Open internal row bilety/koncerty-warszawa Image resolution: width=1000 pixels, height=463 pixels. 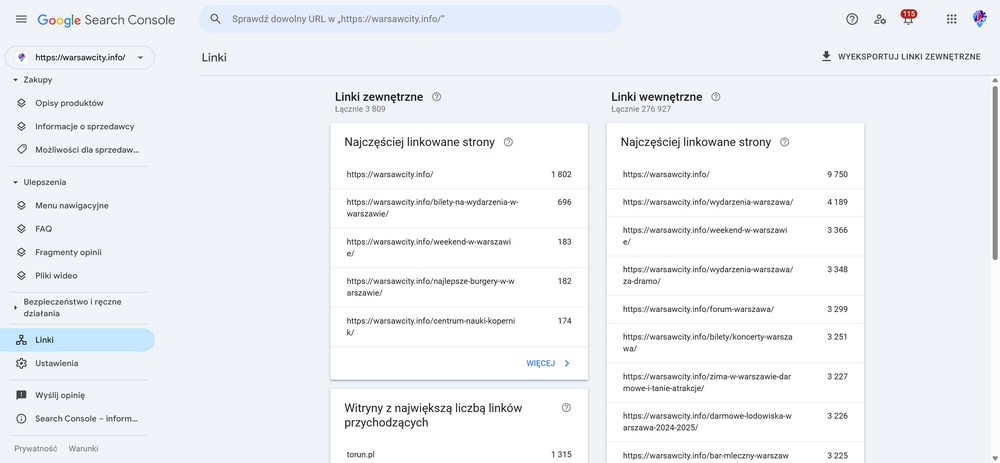[735, 342]
